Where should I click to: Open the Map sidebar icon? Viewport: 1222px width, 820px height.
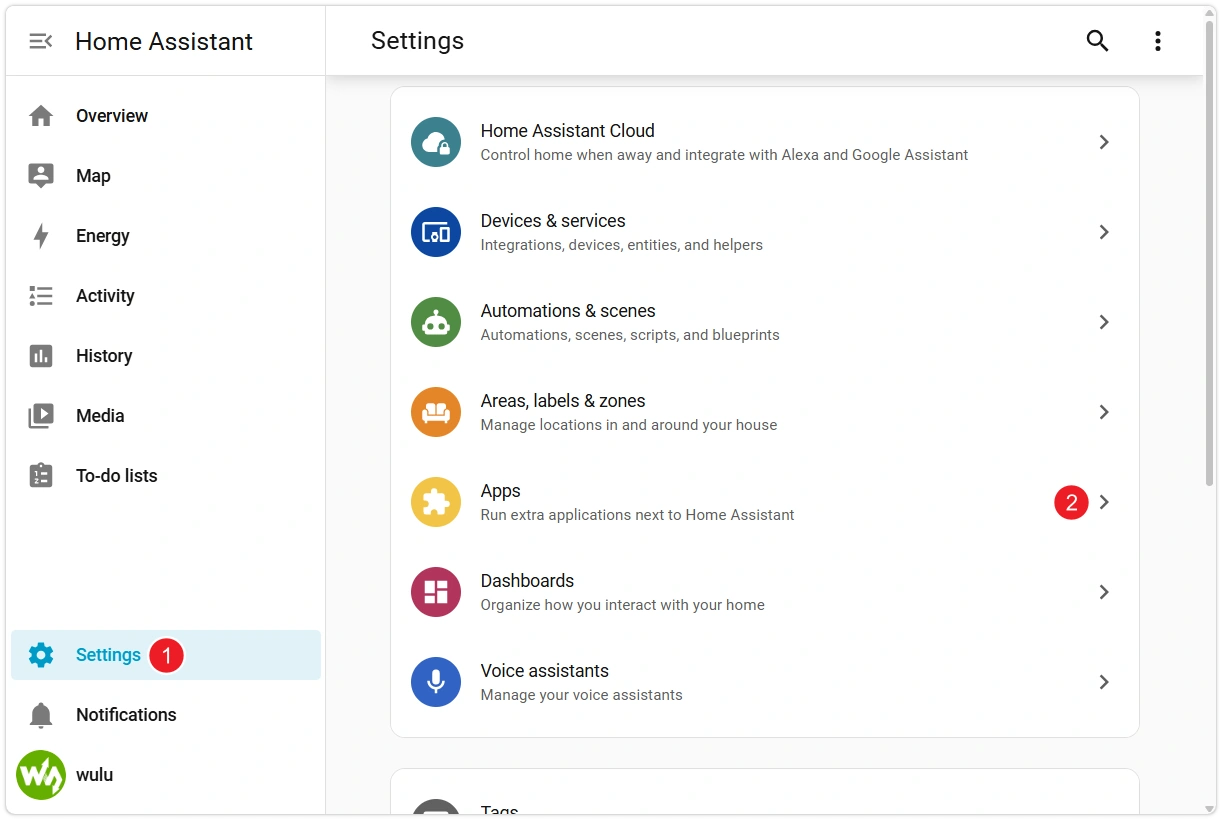pos(41,176)
